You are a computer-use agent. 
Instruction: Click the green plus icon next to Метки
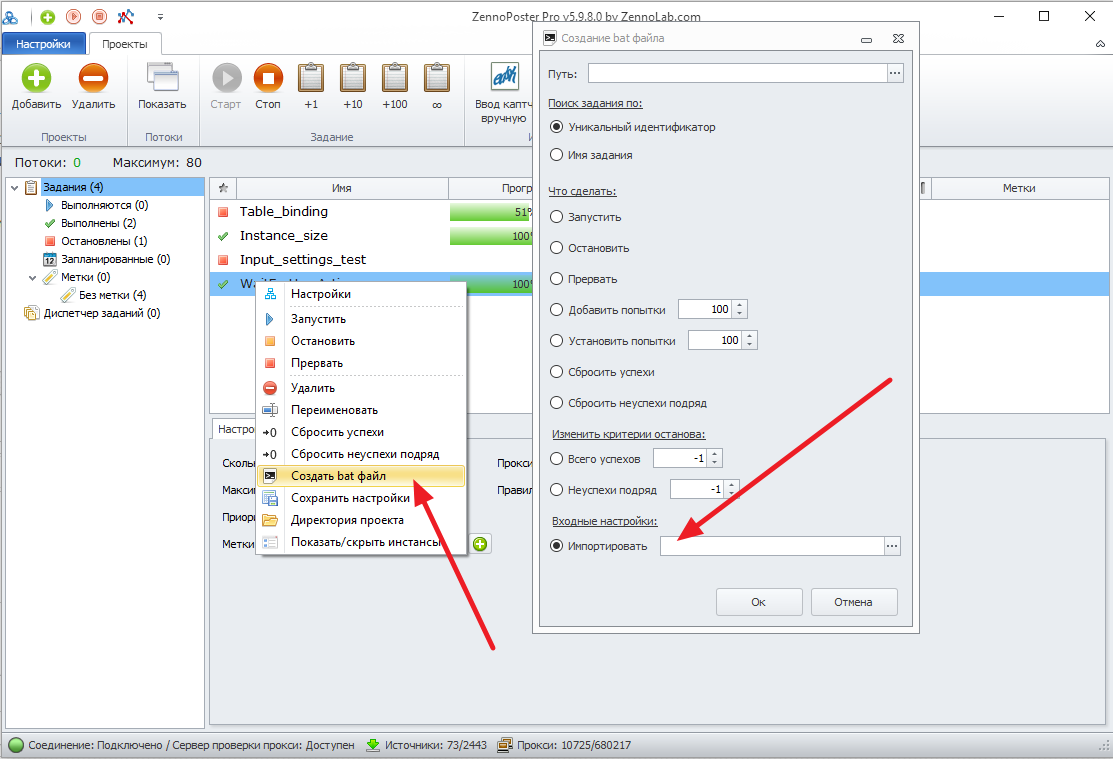[481, 544]
